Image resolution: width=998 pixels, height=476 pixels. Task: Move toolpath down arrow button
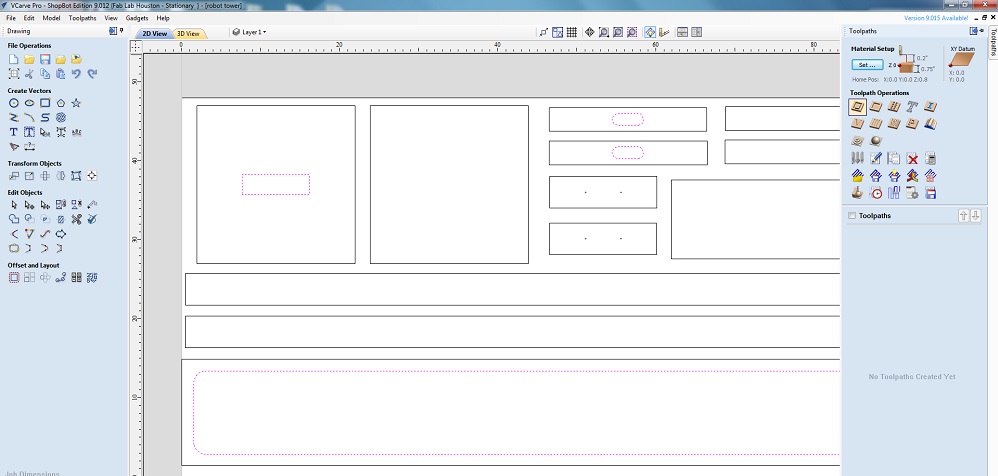coord(975,216)
